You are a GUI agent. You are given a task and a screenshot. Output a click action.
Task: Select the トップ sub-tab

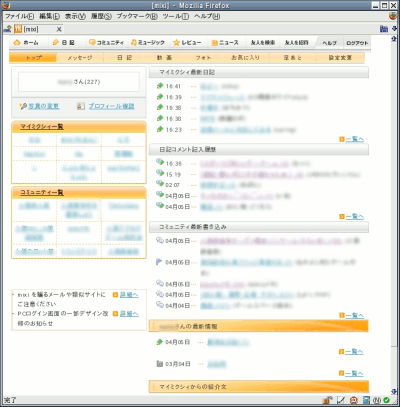(x=33, y=58)
